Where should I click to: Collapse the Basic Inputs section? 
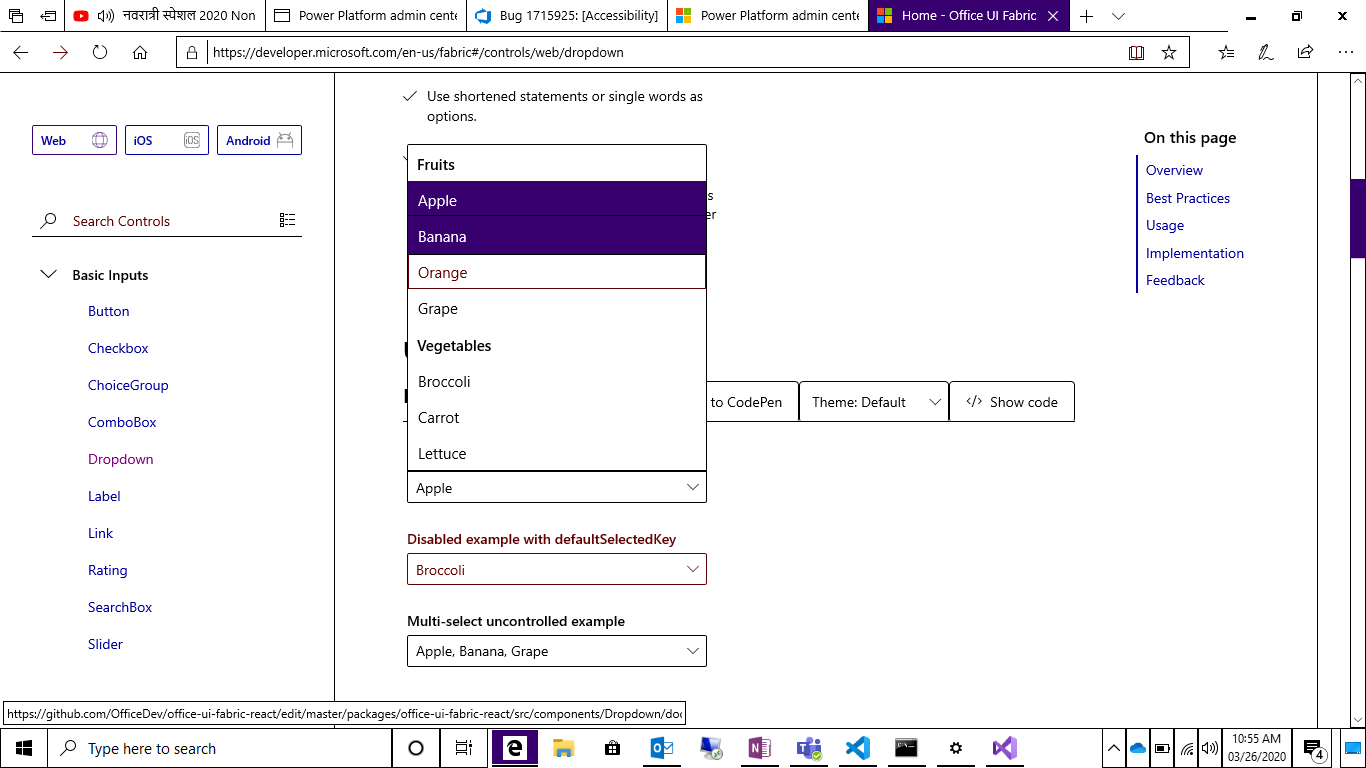pyautogui.click(x=48, y=274)
